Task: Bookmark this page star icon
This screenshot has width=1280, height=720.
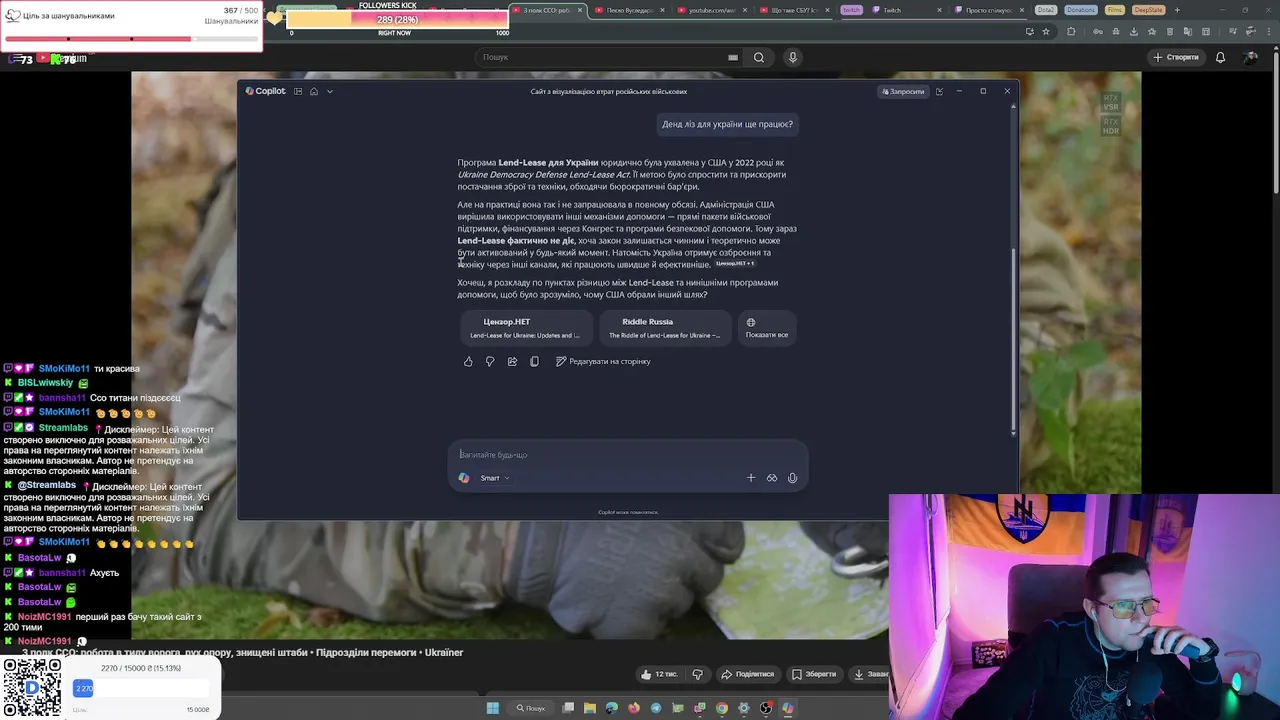Action: coord(1046,31)
